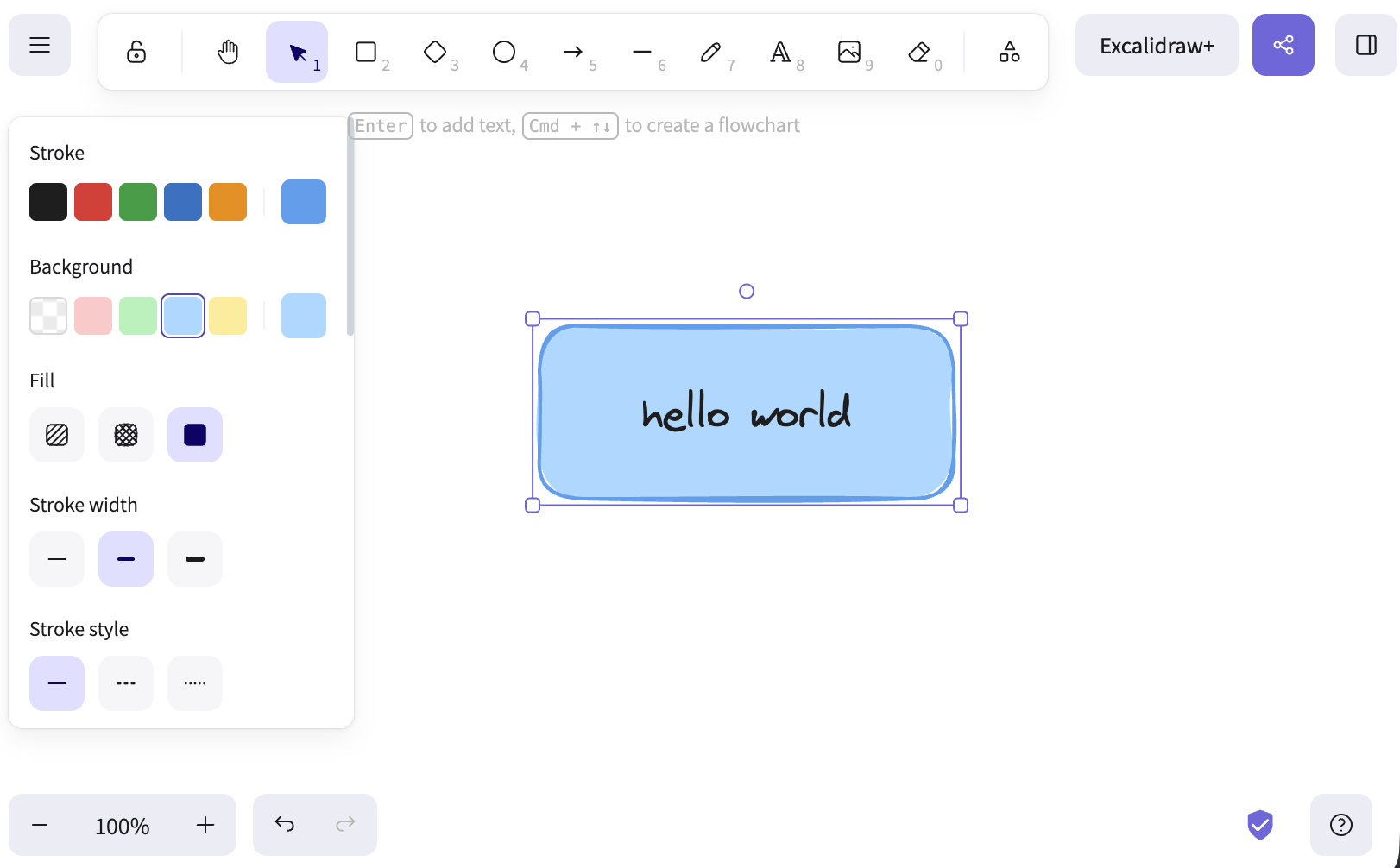Image resolution: width=1400 pixels, height=868 pixels.
Task: Open the hamburger main menu
Action: click(39, 45)
